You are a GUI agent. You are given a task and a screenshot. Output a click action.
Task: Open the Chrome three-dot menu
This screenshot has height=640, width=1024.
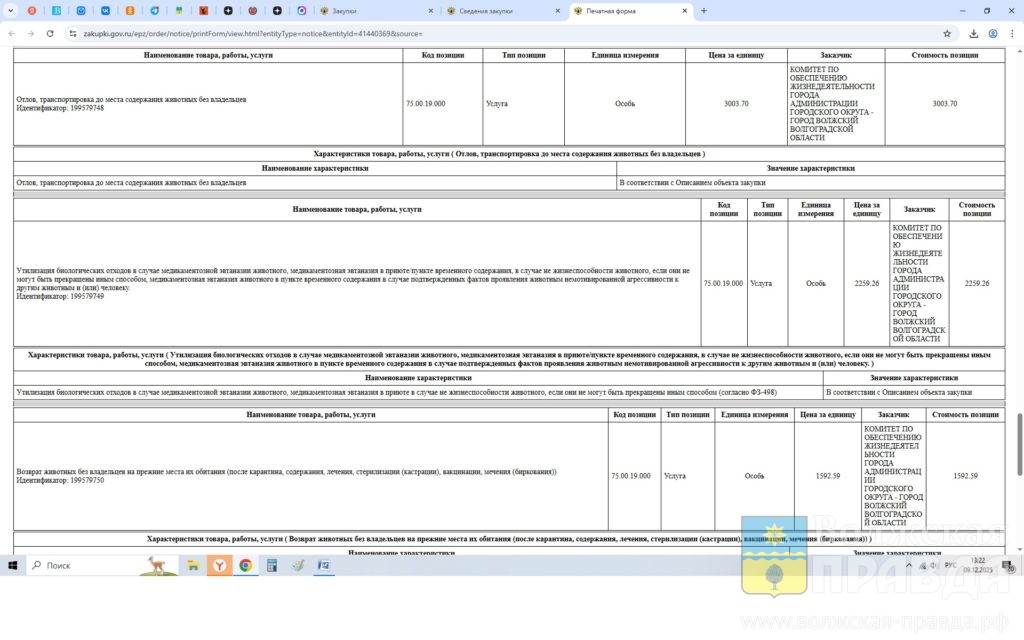click(x=1012, y=33)
